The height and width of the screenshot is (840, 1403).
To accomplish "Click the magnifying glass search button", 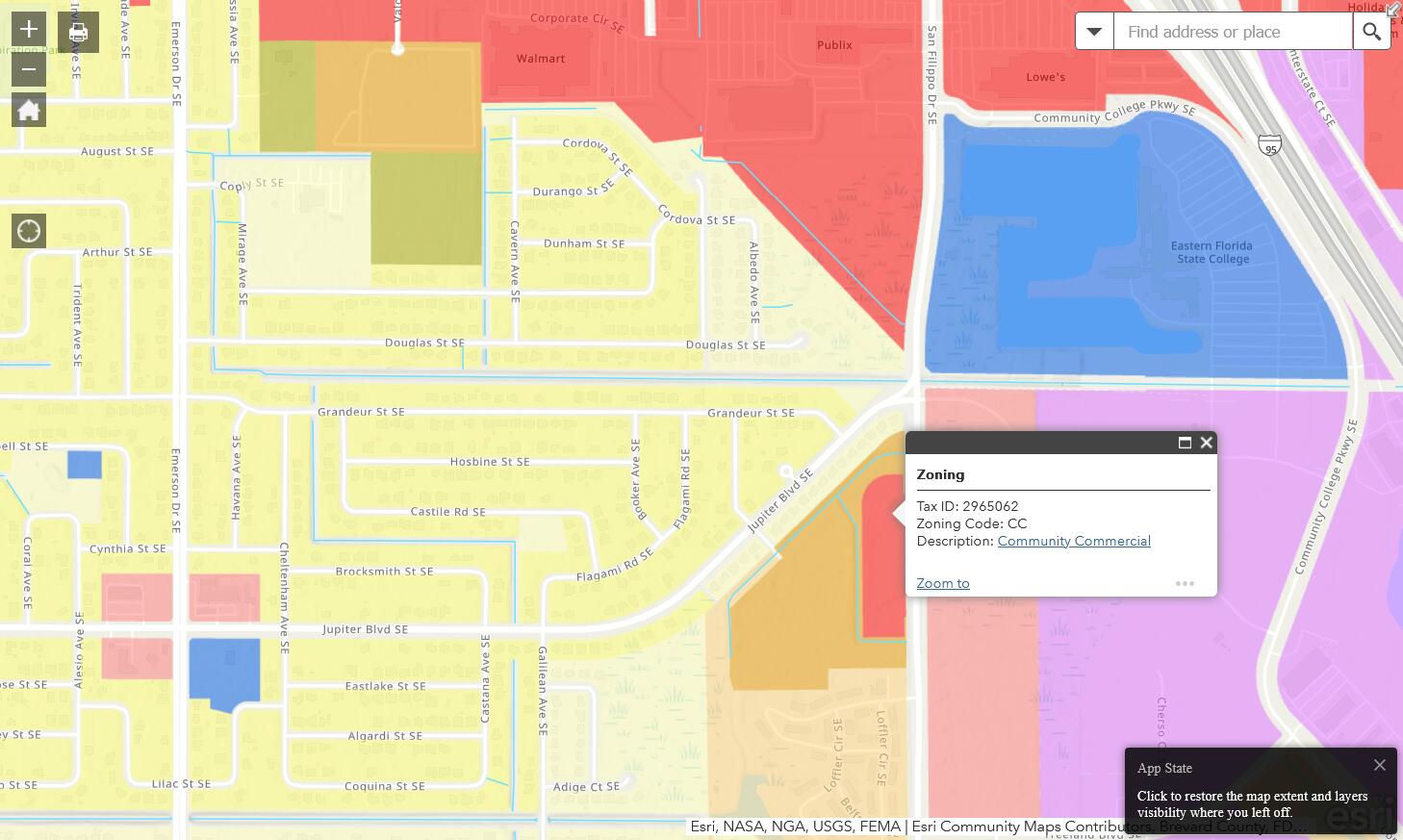I will point(1371,32).
